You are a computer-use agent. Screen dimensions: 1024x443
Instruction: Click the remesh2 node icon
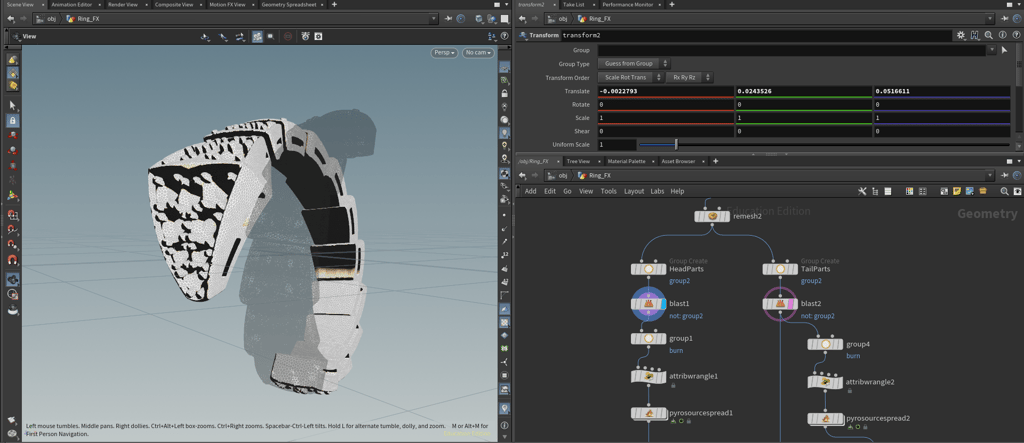(713, 216)
